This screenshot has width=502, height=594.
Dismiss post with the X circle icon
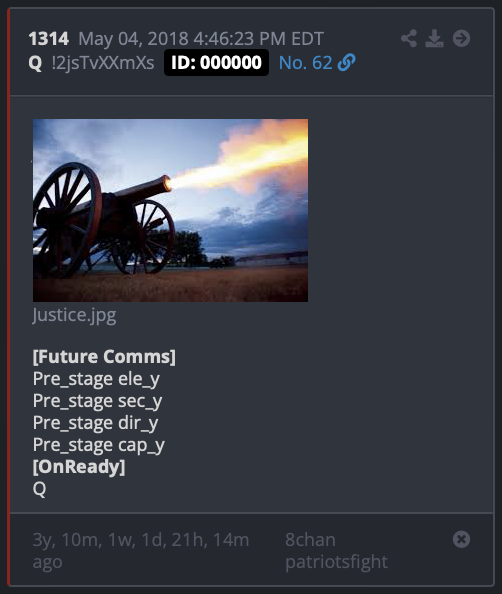click(x=461, y=539)
